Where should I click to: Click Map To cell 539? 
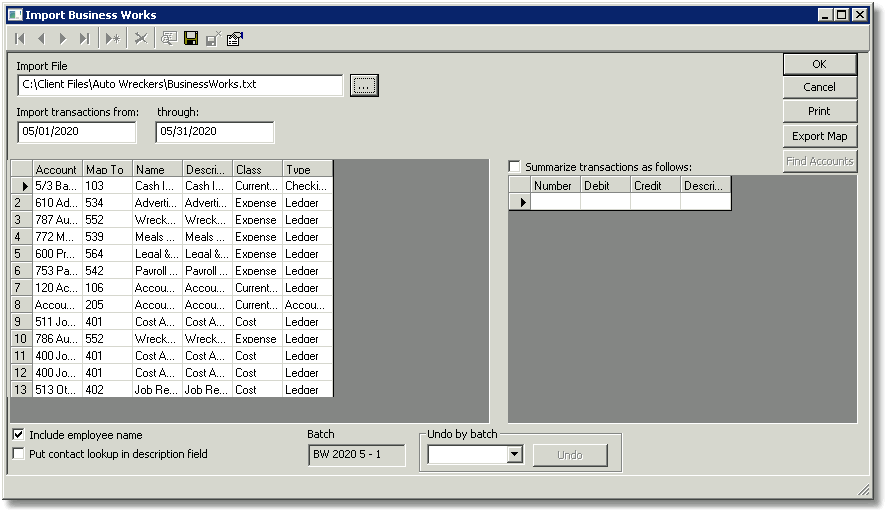coord(107,237)
